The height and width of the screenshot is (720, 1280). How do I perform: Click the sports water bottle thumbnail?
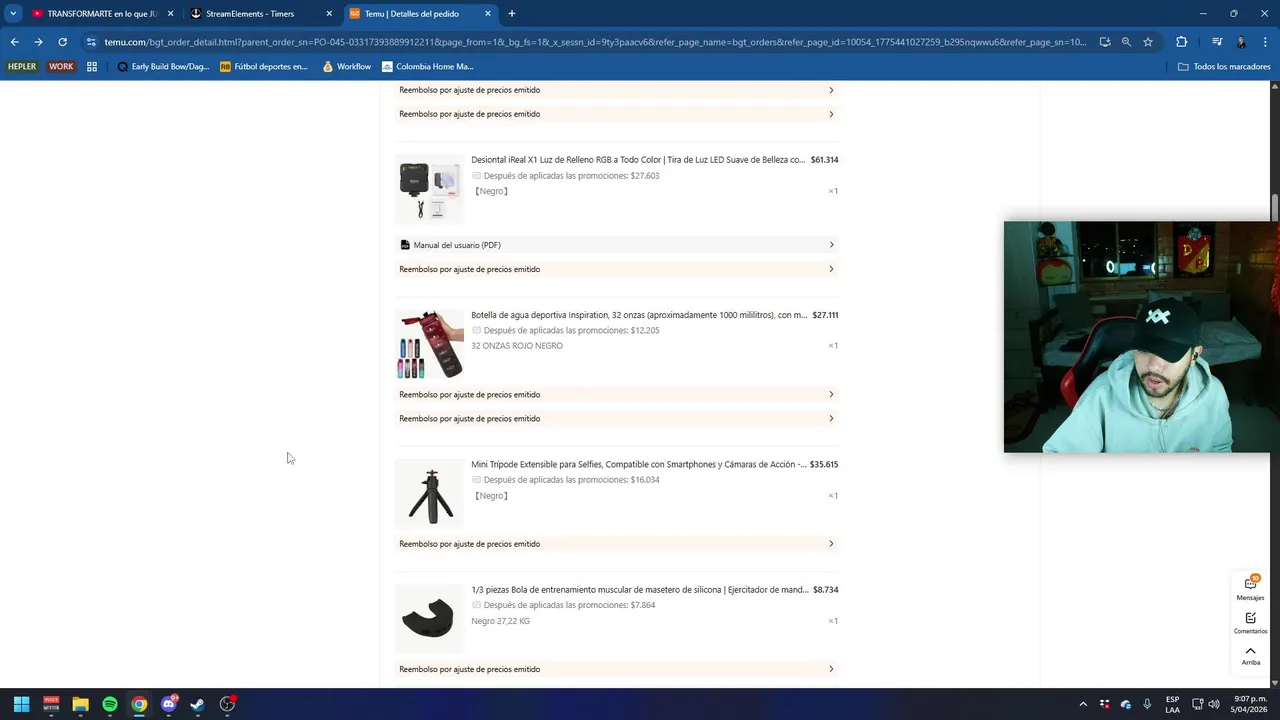pyautogui.click(x=430, y=344)
